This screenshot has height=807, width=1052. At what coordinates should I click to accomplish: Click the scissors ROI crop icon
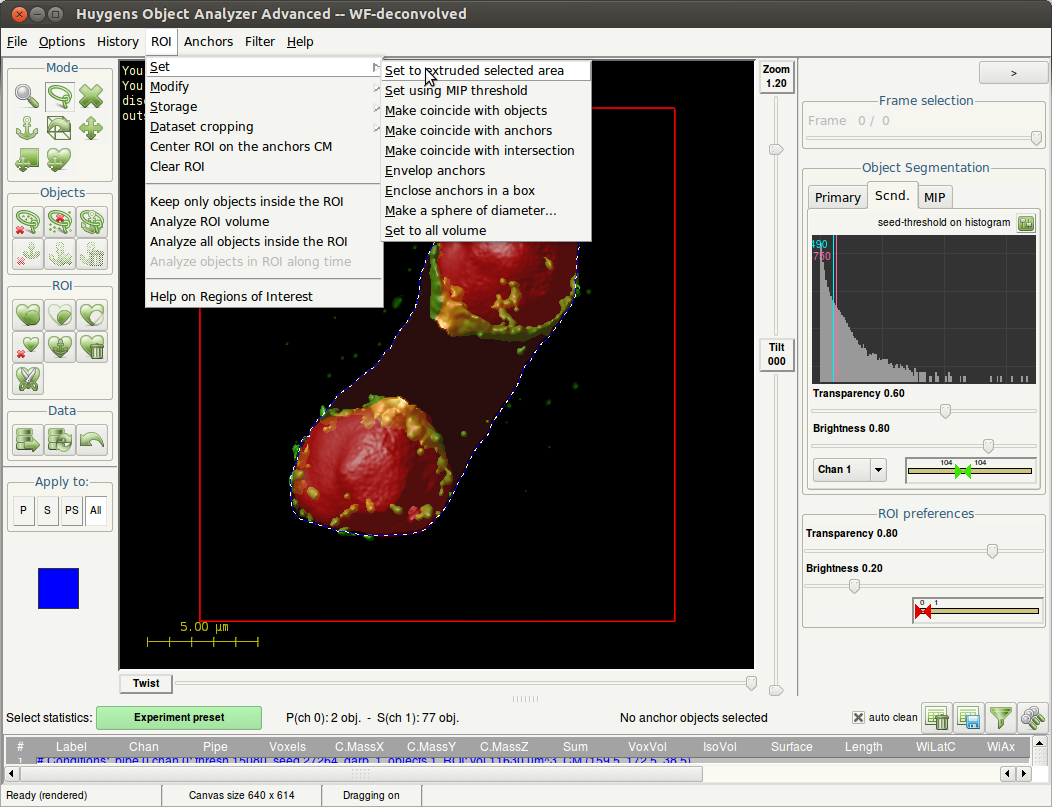click(x=28, y=379)
